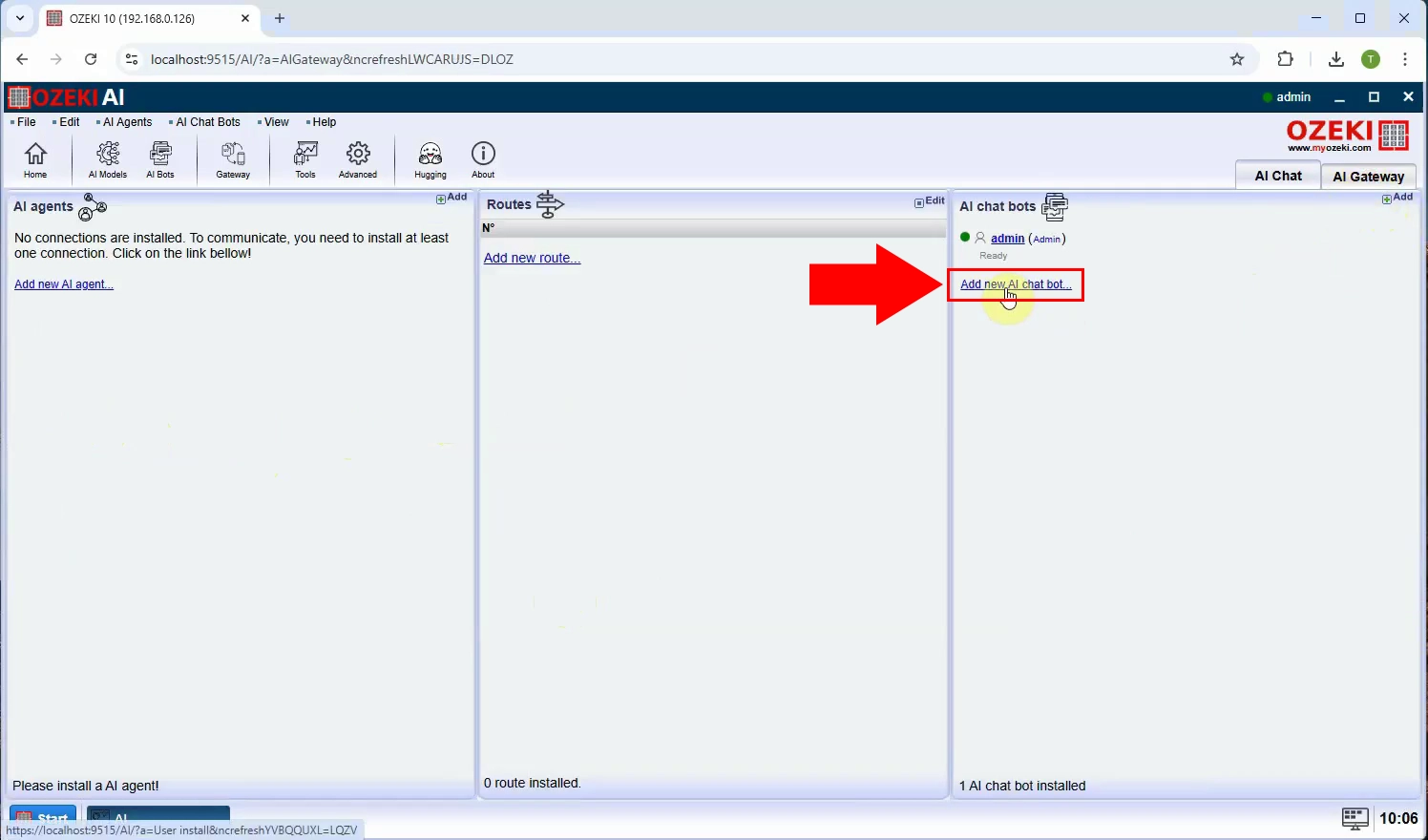Image resolution: width=1428 pixels, height=840 pixels.
Task: Open AI Models from the toolbar
Action: (108, 159)
